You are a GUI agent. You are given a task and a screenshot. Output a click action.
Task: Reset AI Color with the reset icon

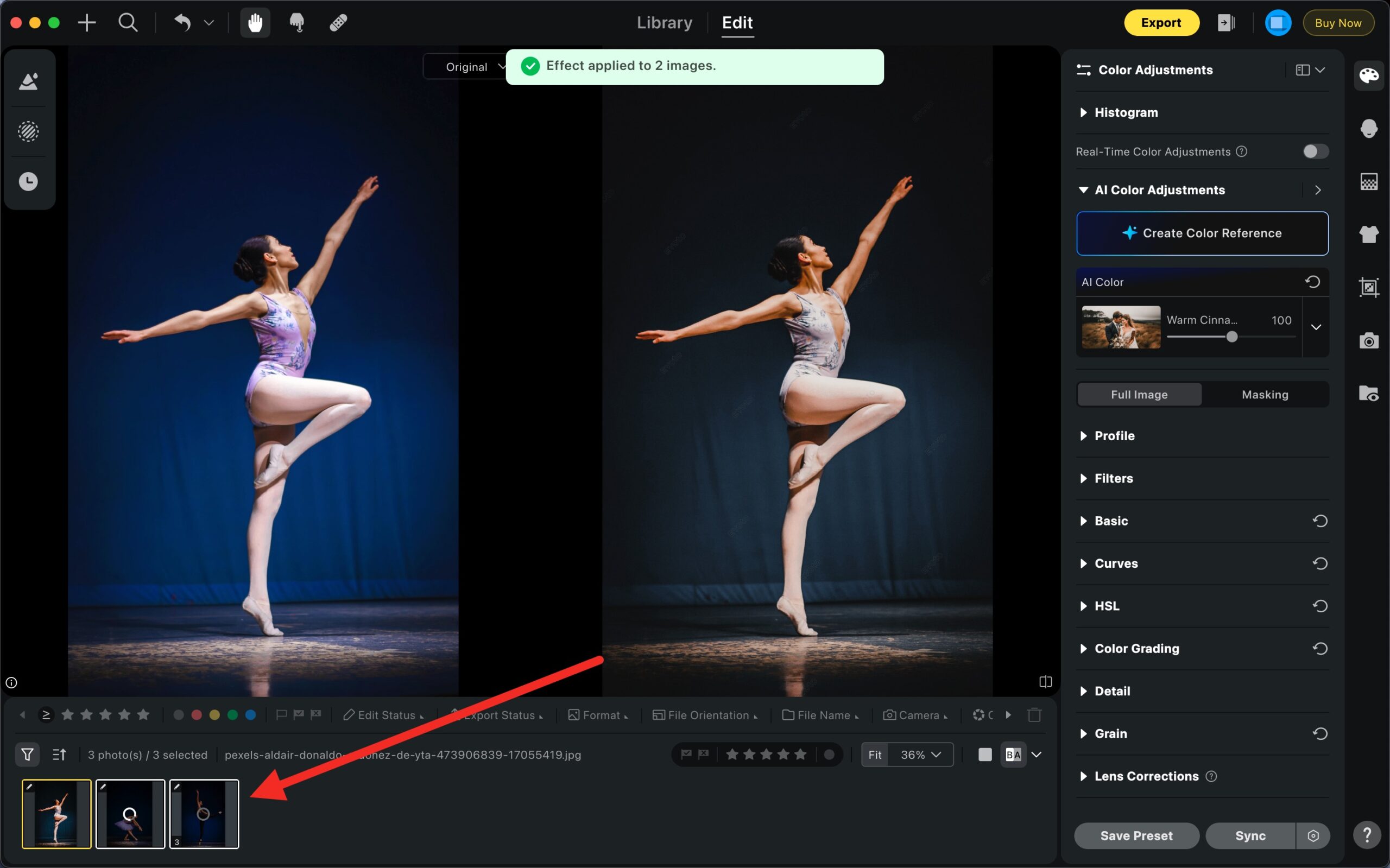pyautogui.click(x=1312, y=282)
